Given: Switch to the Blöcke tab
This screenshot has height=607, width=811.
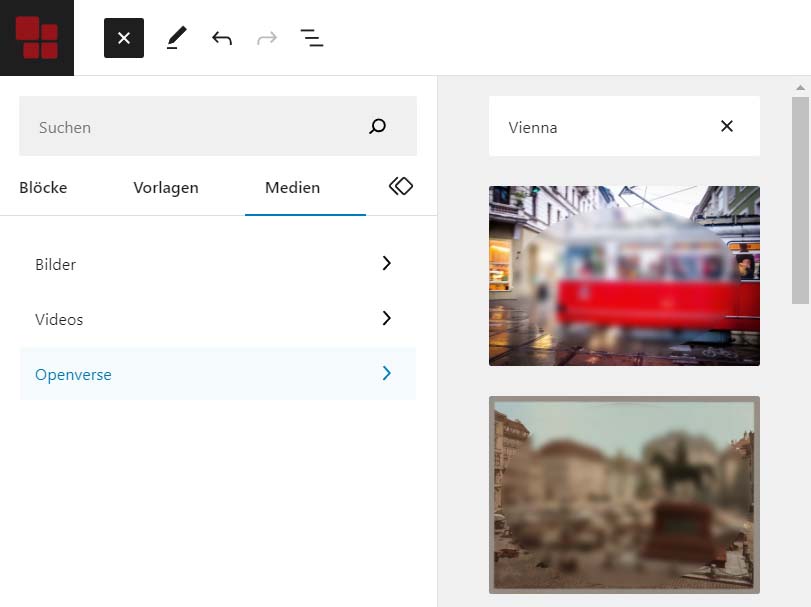Looking at the screenshot, I should point(43,187).
